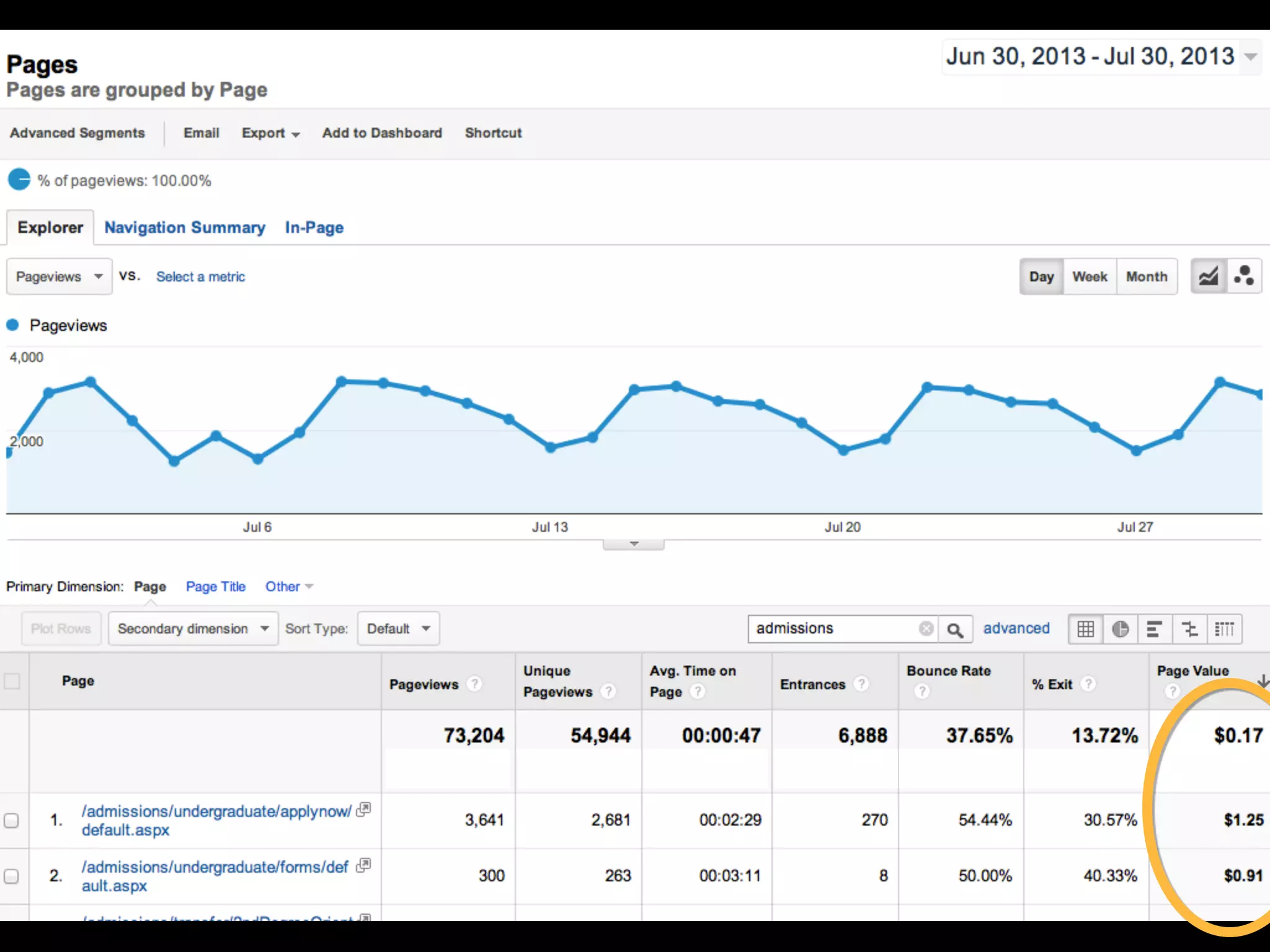
Task: Select the pivot table view icon
Action: point(1224,629)
